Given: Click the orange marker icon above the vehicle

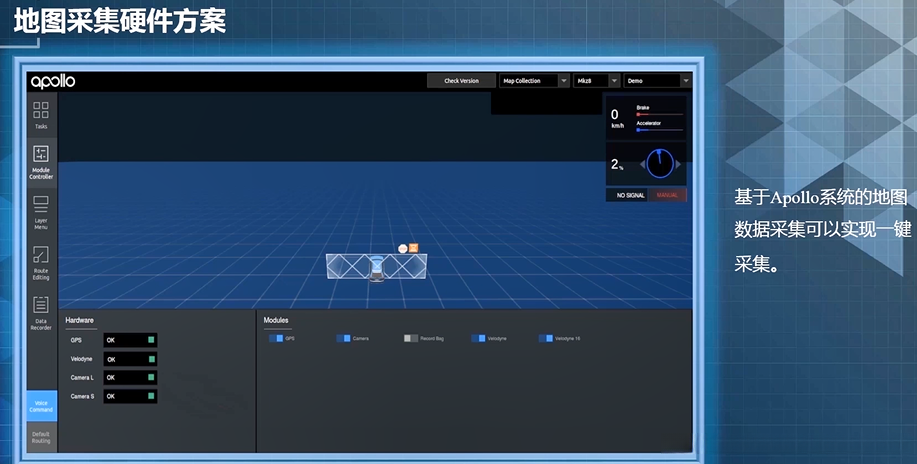Looking at the screenshot, I should 412,248.
